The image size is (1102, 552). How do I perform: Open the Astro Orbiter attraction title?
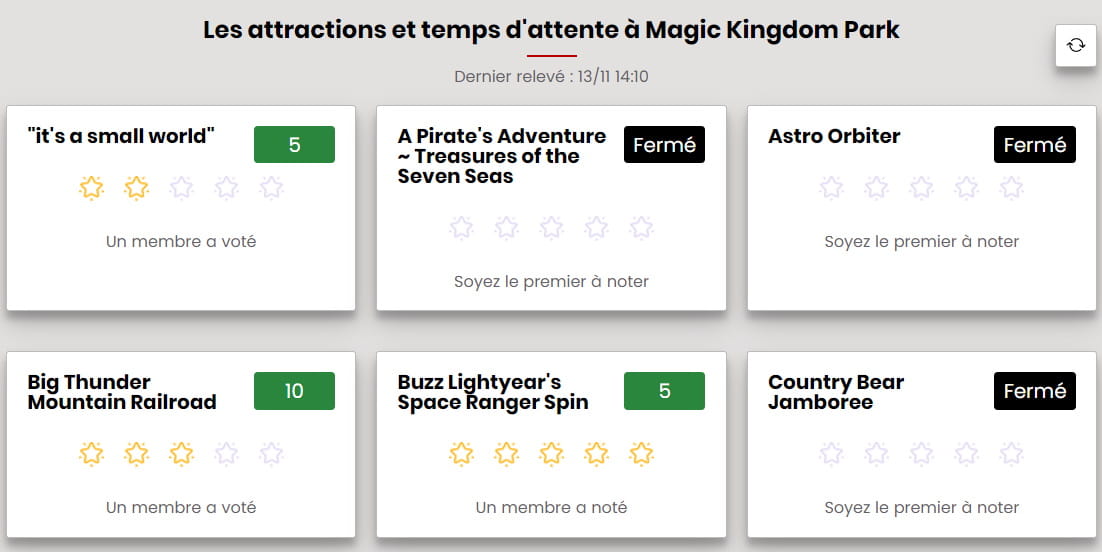tap(834, 136)
